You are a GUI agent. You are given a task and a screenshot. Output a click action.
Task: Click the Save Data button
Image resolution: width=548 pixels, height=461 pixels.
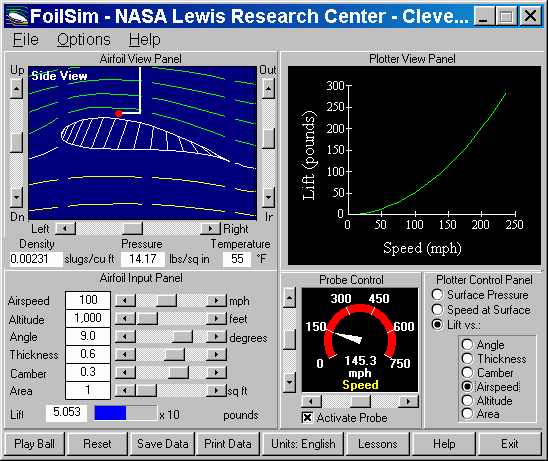click(x=163, y=444)
